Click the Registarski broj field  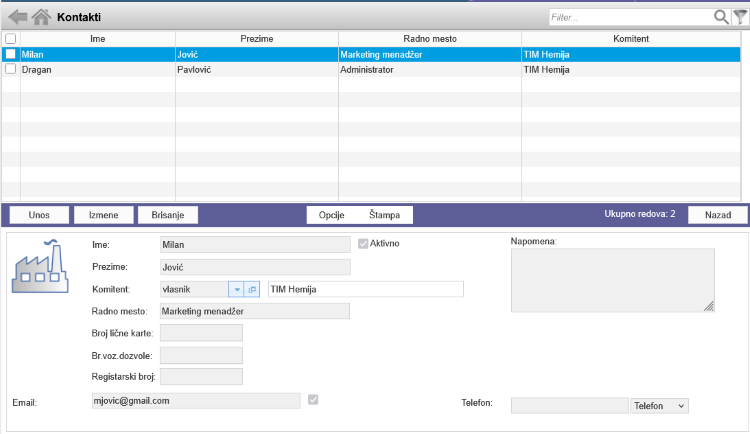(x=201, y=377)
